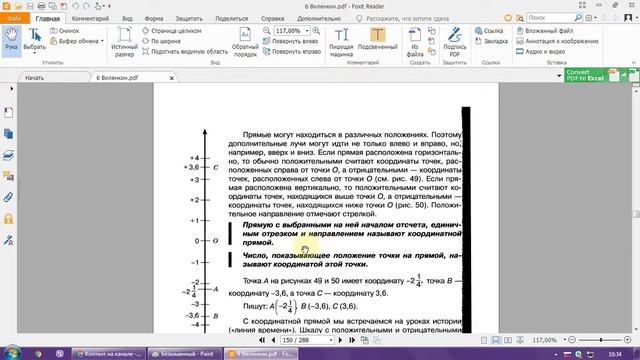Insert a Link (Ссылка)
This screenshot has height=360, width=640.
point(489,31)
